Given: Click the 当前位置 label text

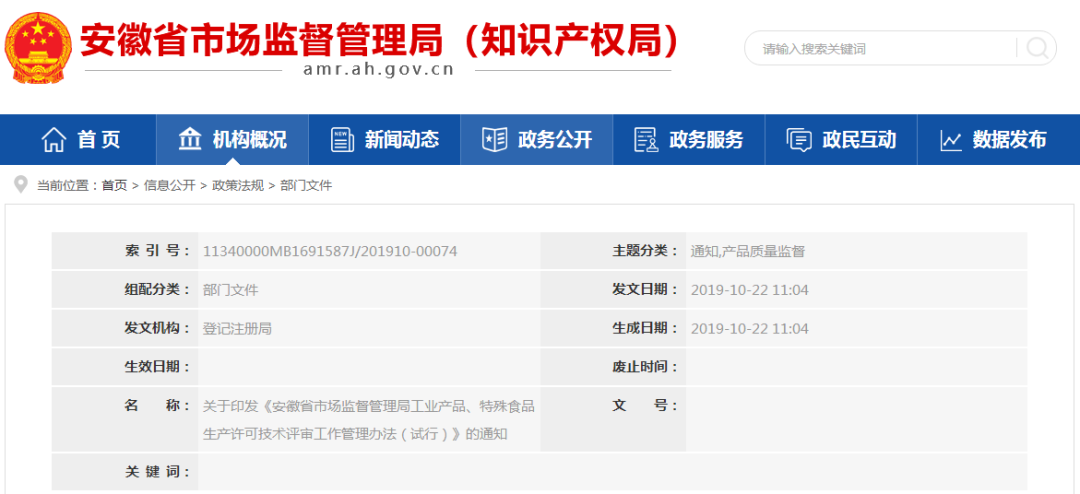Looking at the screenshot, I should 68,185.
